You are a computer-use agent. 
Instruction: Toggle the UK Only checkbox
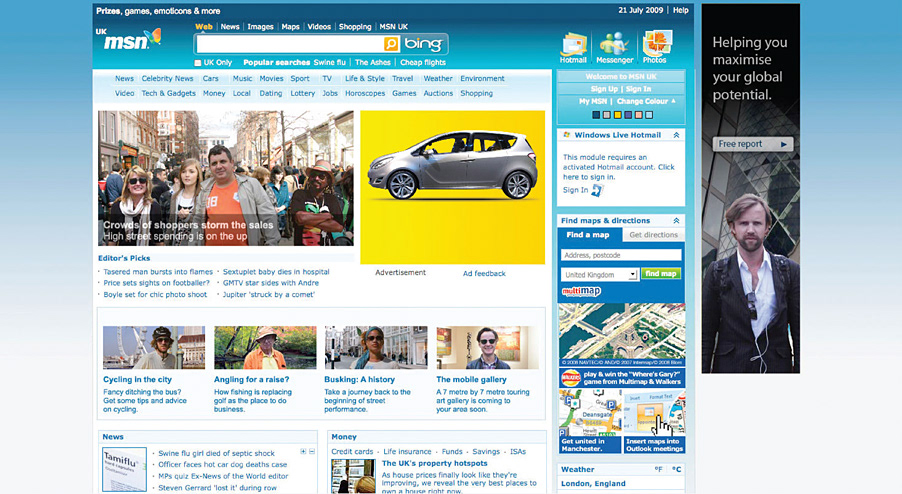pyautogui.click(x=198, y=63)
